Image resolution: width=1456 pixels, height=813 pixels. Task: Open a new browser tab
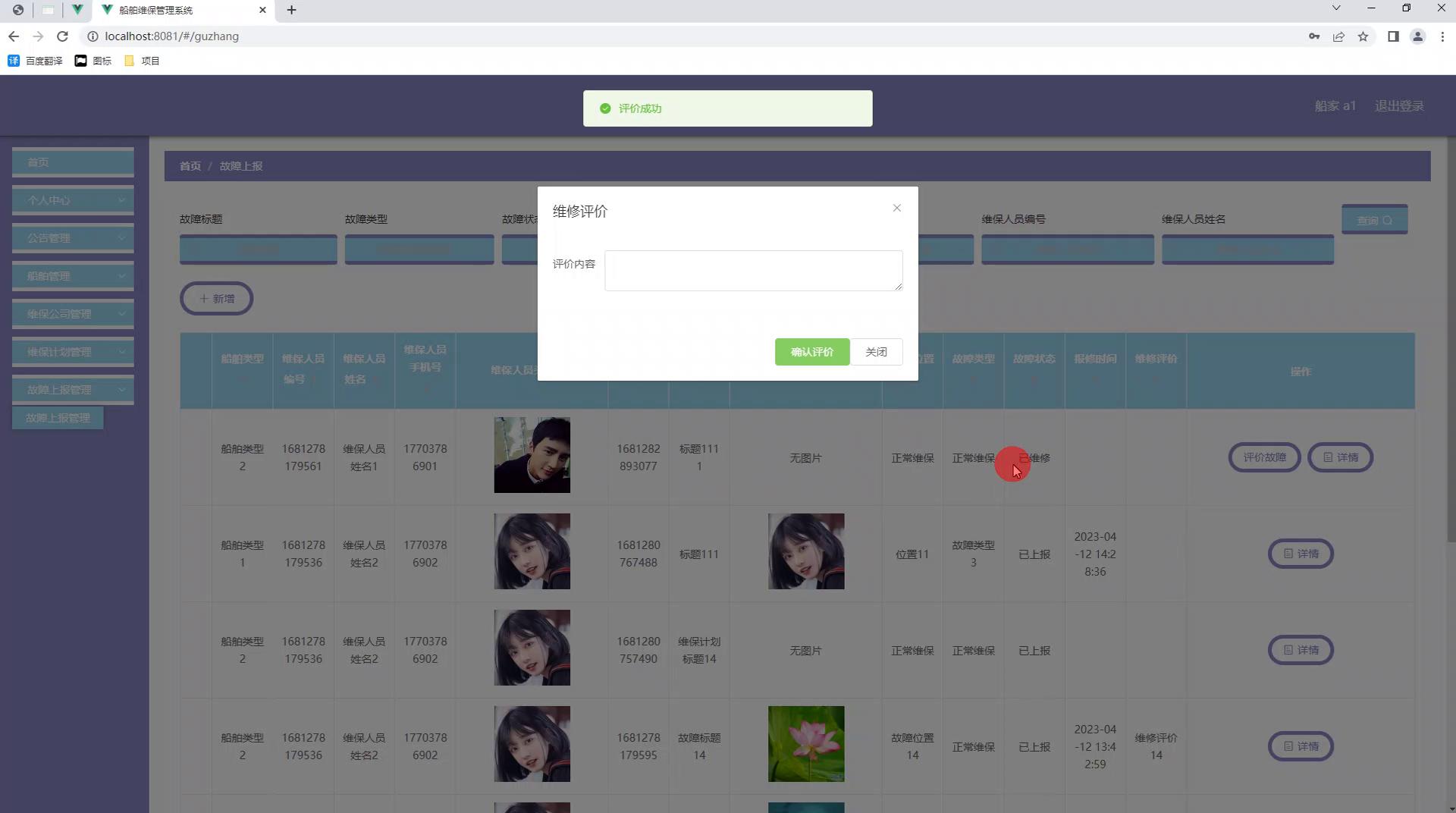[291, 10]
